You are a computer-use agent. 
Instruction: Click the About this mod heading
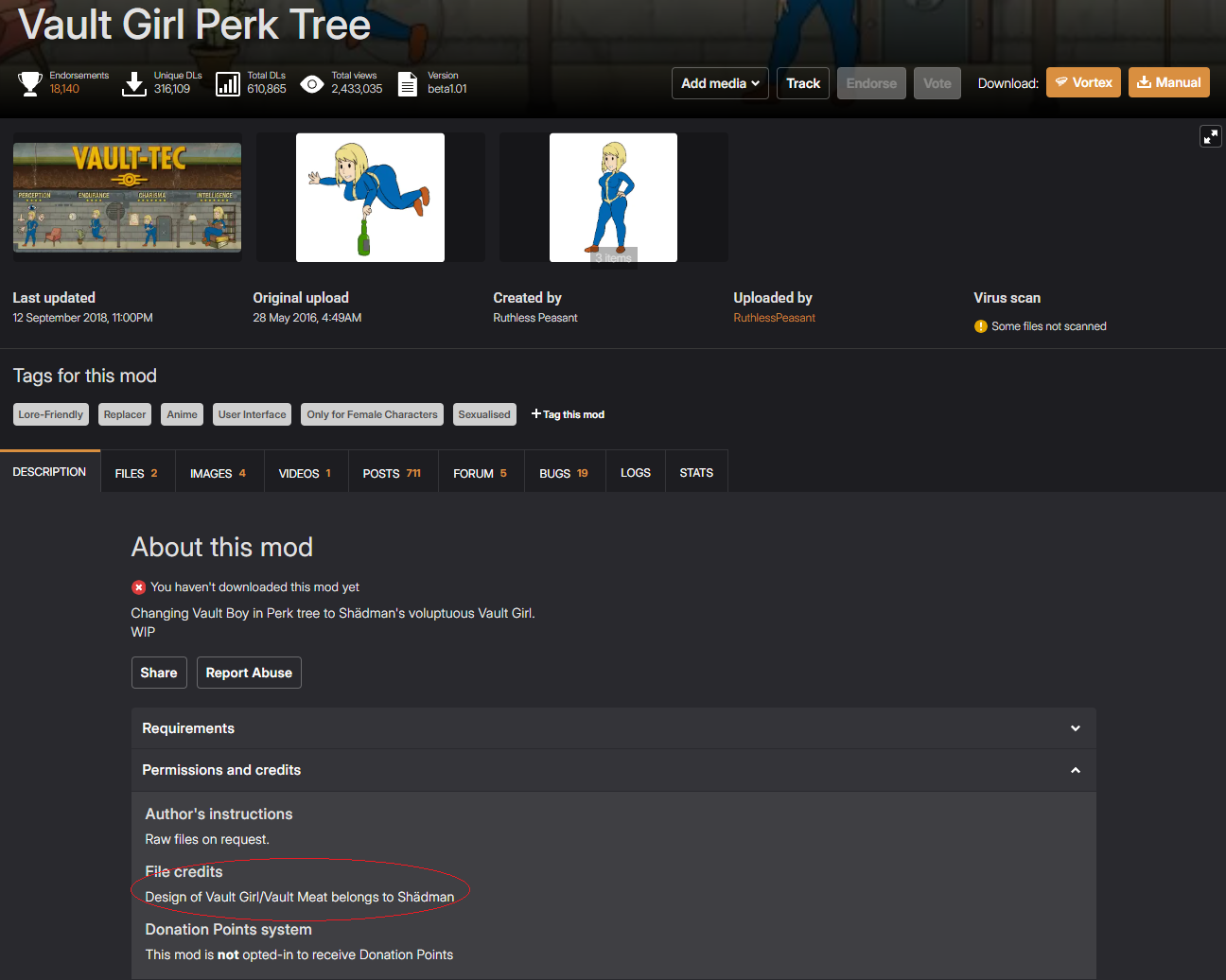click(222, 547)
